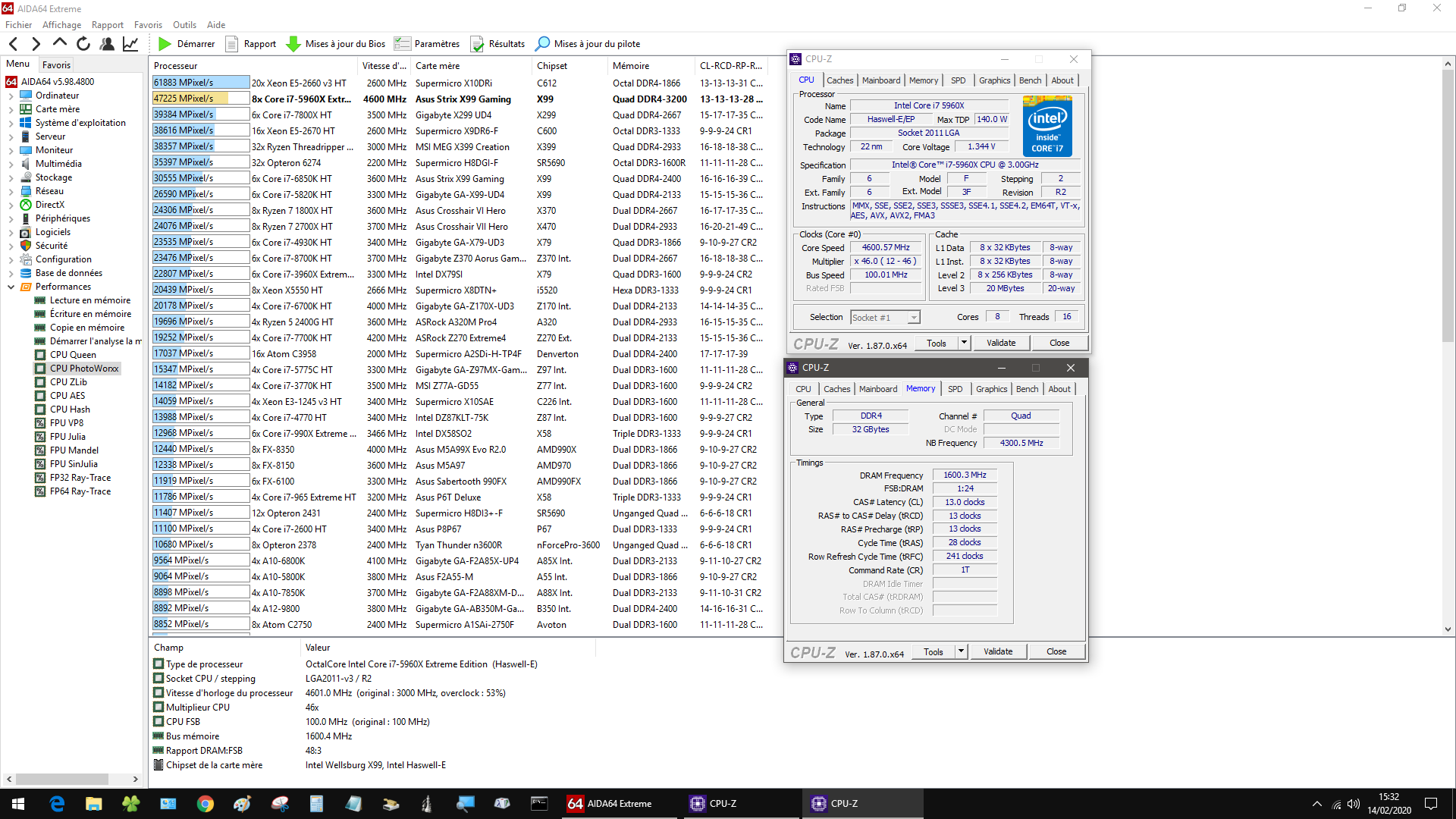Open the Socket #1 selection dropdown in CPU-Z

[x=912, y=316]
